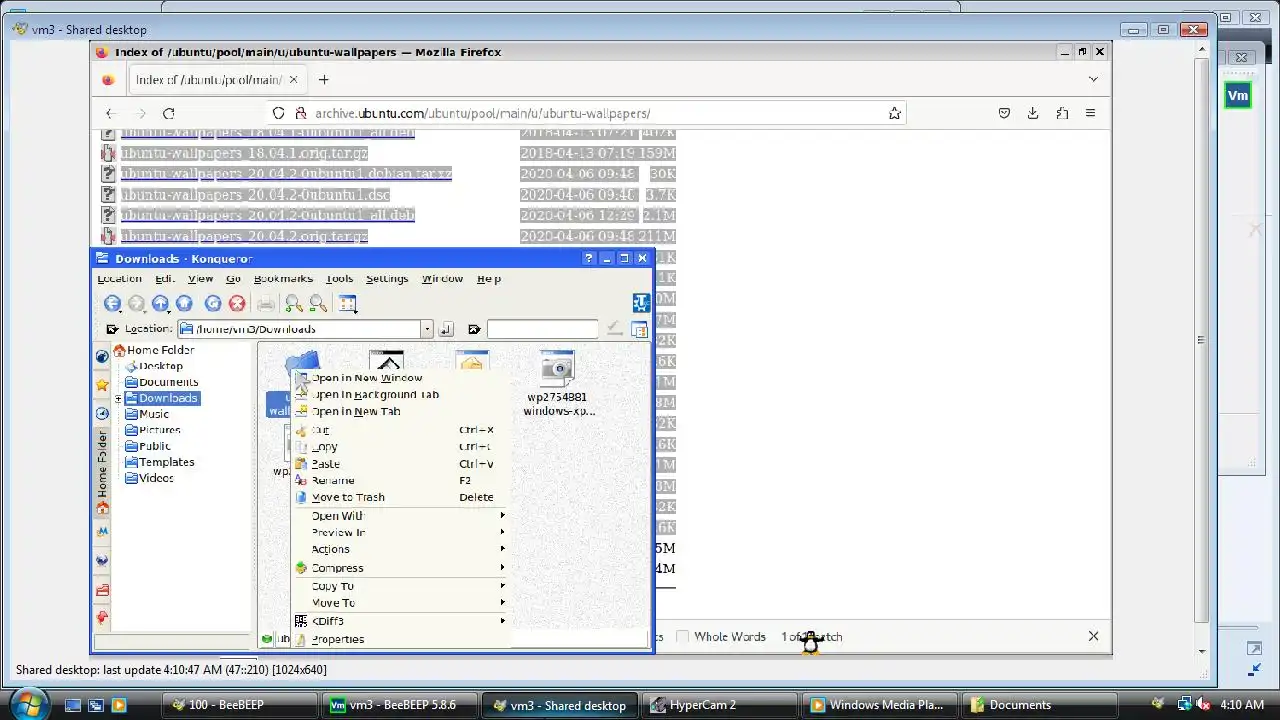Click Konqueror's Print toolbar icon
Viewport: 1280px width, 720px height.
[266, 304]
